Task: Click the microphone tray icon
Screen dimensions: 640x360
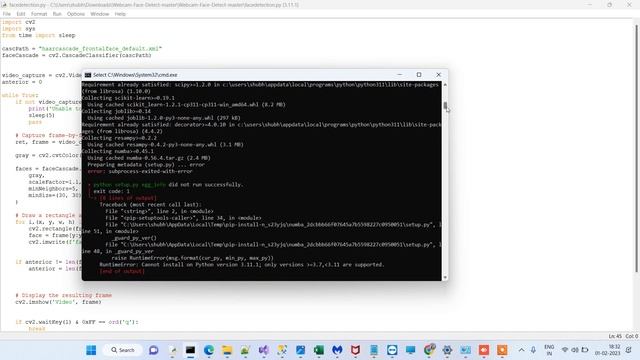Action: (x=533, y=350)
